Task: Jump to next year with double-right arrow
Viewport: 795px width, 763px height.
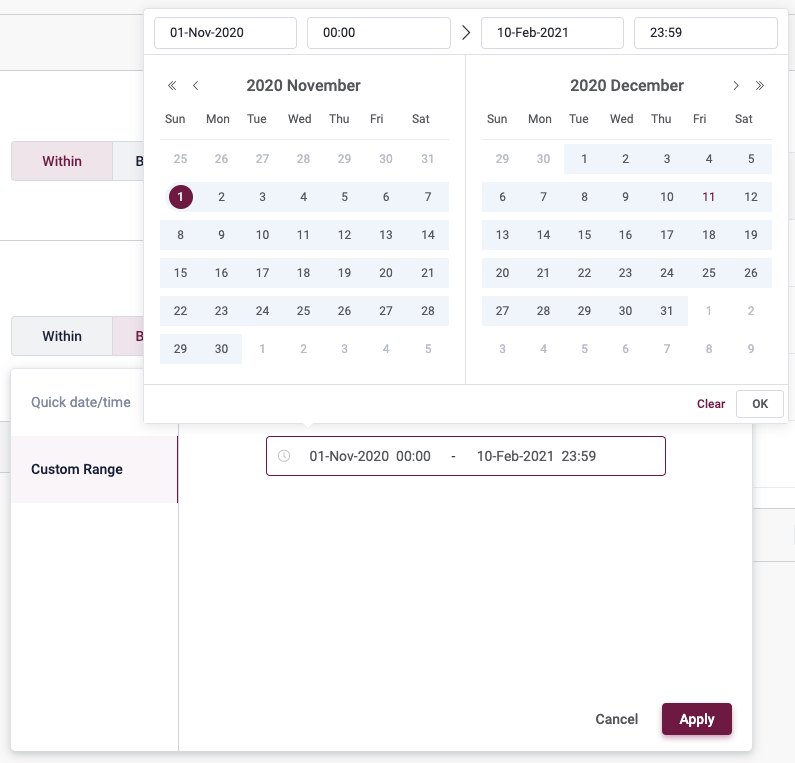Action: [x=760, y=85]
